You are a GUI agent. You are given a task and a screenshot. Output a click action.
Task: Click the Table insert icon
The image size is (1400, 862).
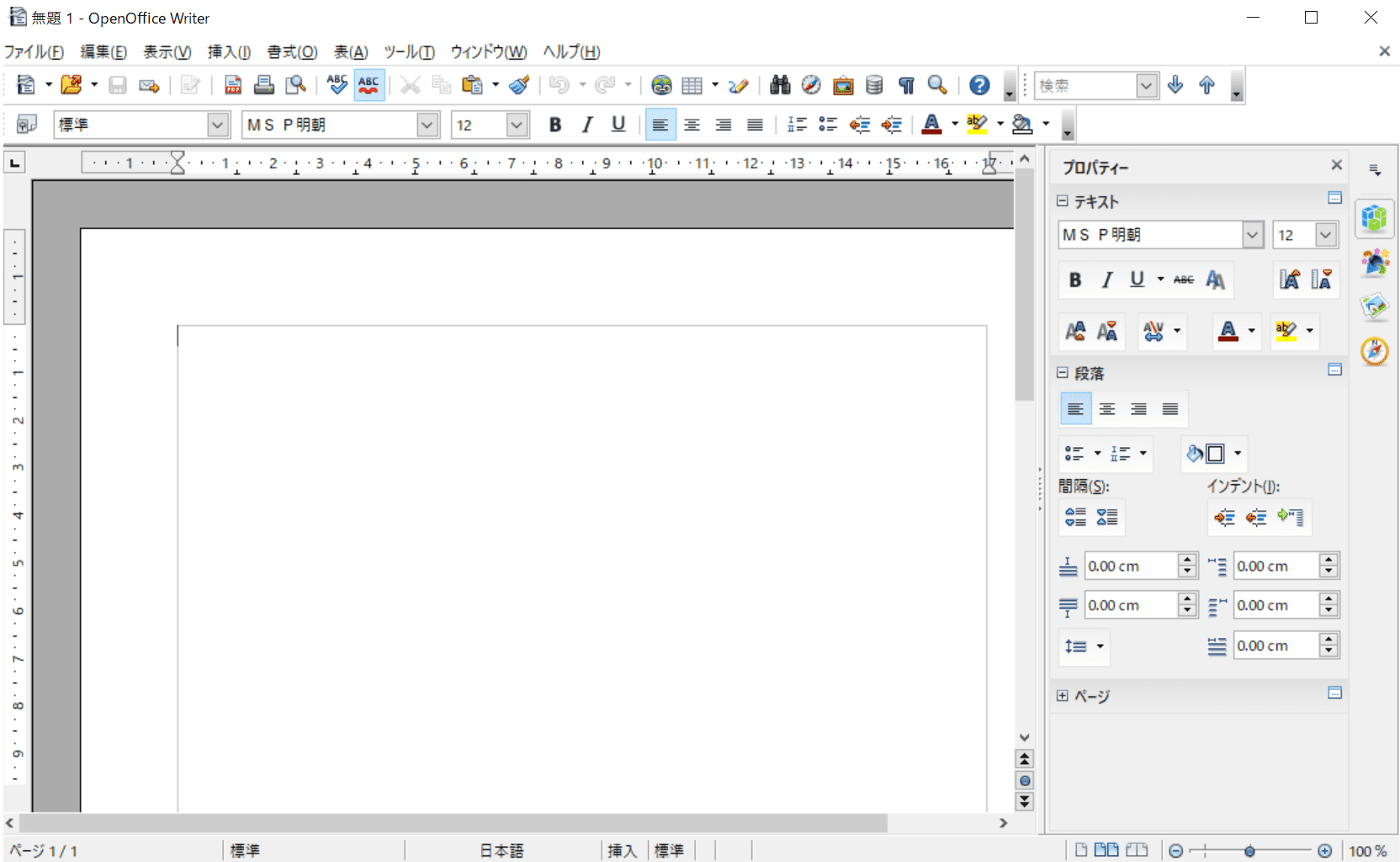692,85
